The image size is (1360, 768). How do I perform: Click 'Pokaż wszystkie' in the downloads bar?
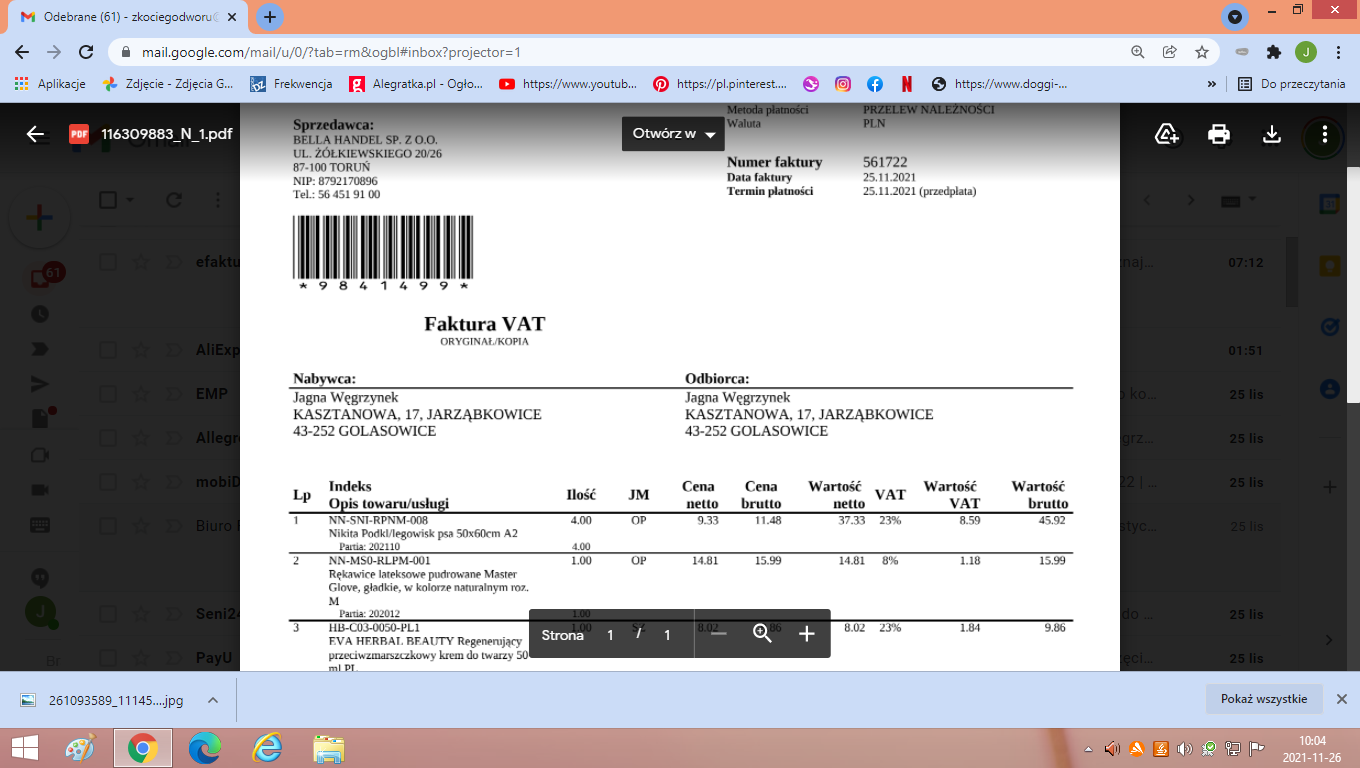tap(1264, 699)
